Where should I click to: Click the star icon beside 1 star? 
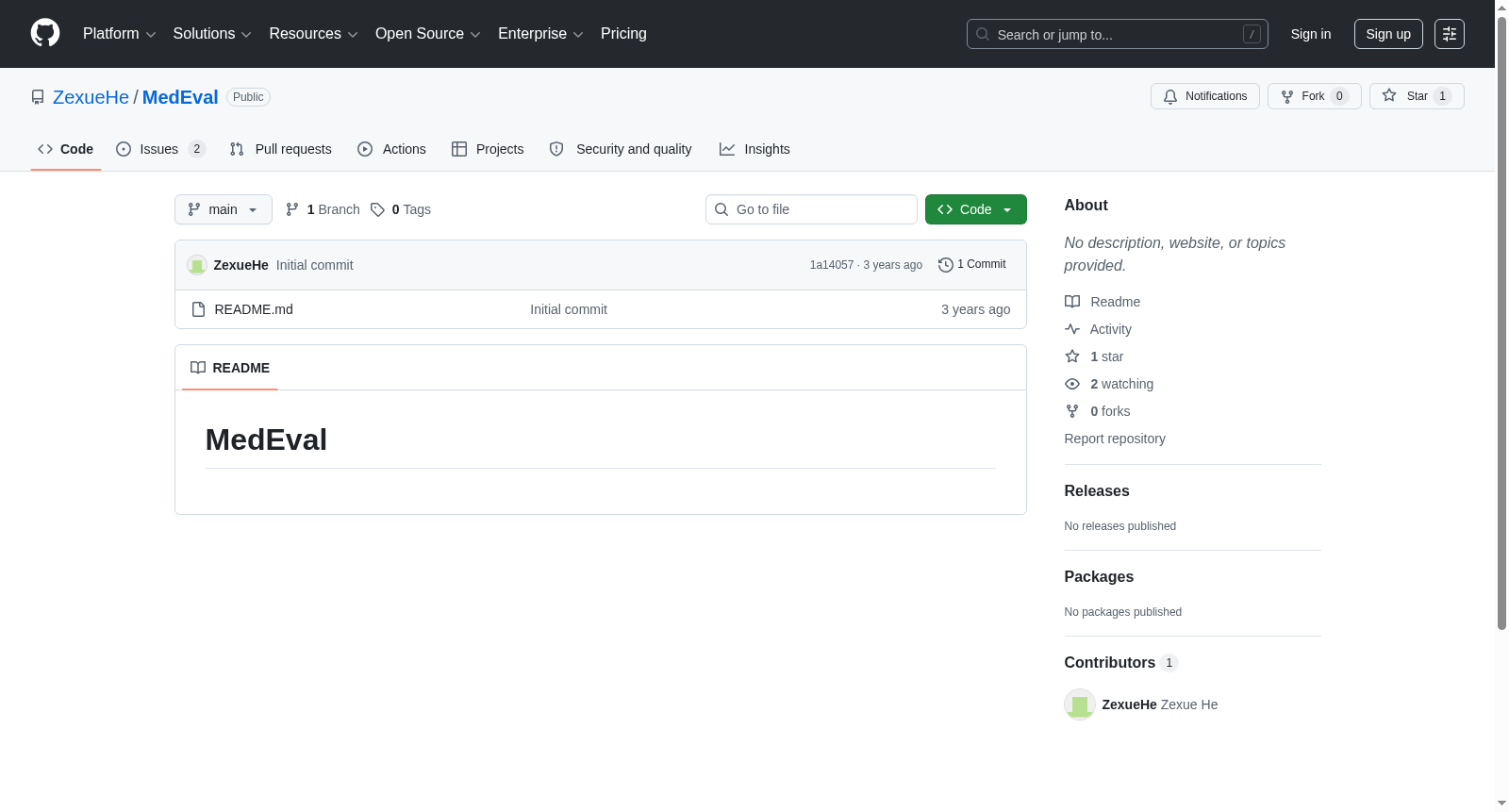[1072, 356]
